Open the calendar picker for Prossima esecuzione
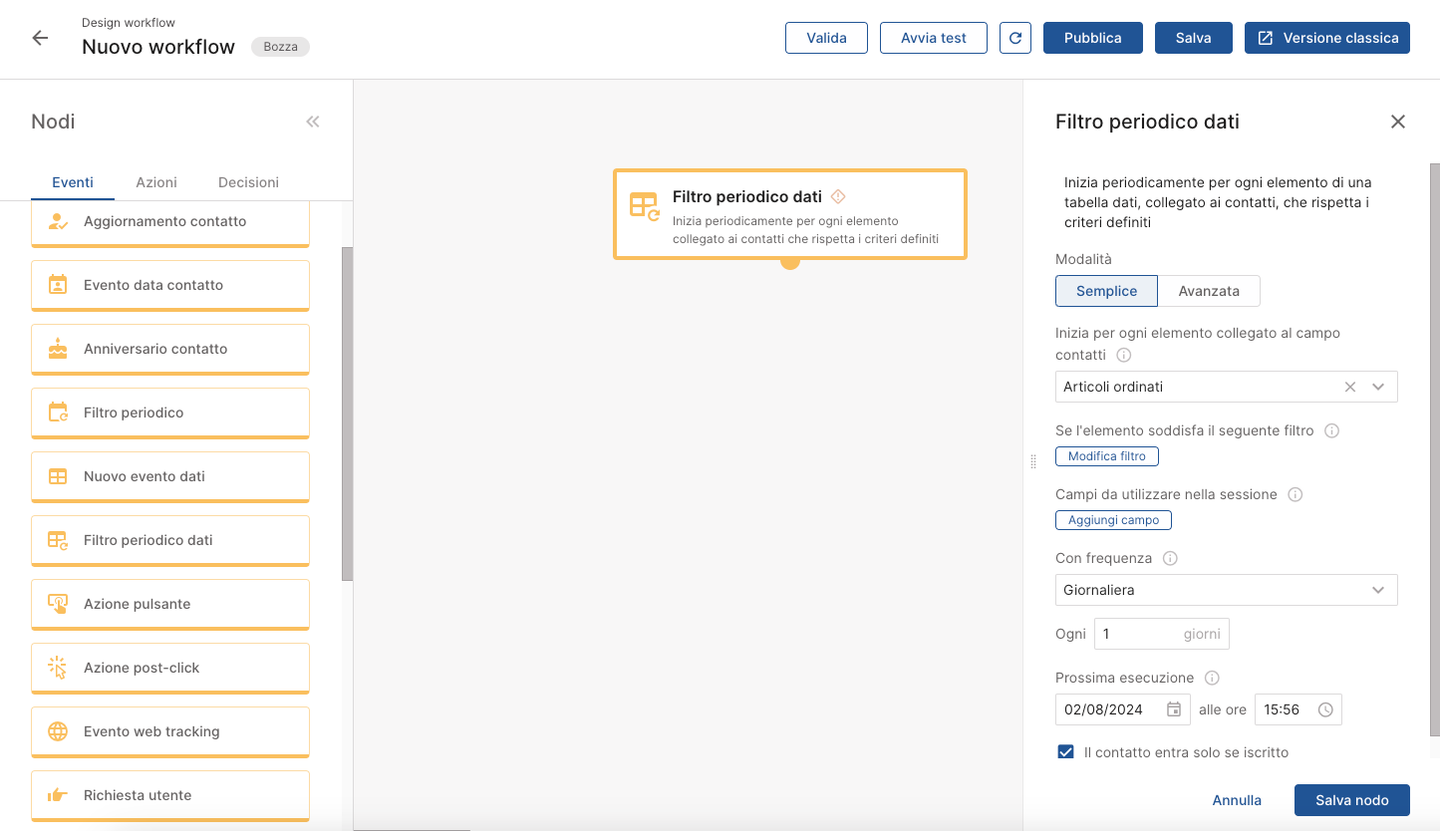1440x831 pixels. [x=1174, y=710]
